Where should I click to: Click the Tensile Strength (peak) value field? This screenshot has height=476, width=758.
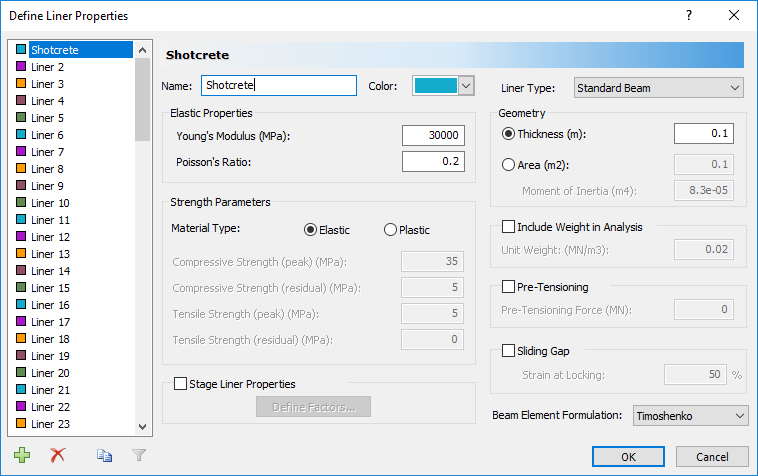432,314
